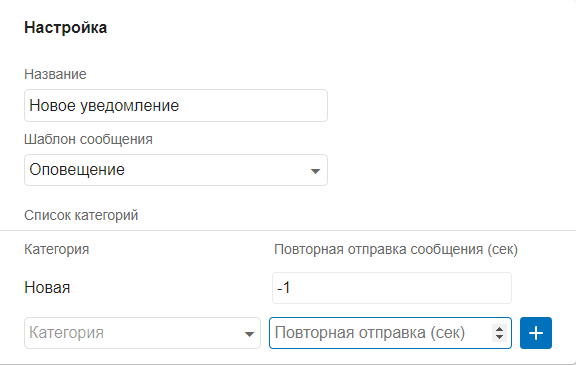Select the Оповещение template combo box
Viewport: 576px width, 365px height.
pyautogui.click(x=176, y=170)
